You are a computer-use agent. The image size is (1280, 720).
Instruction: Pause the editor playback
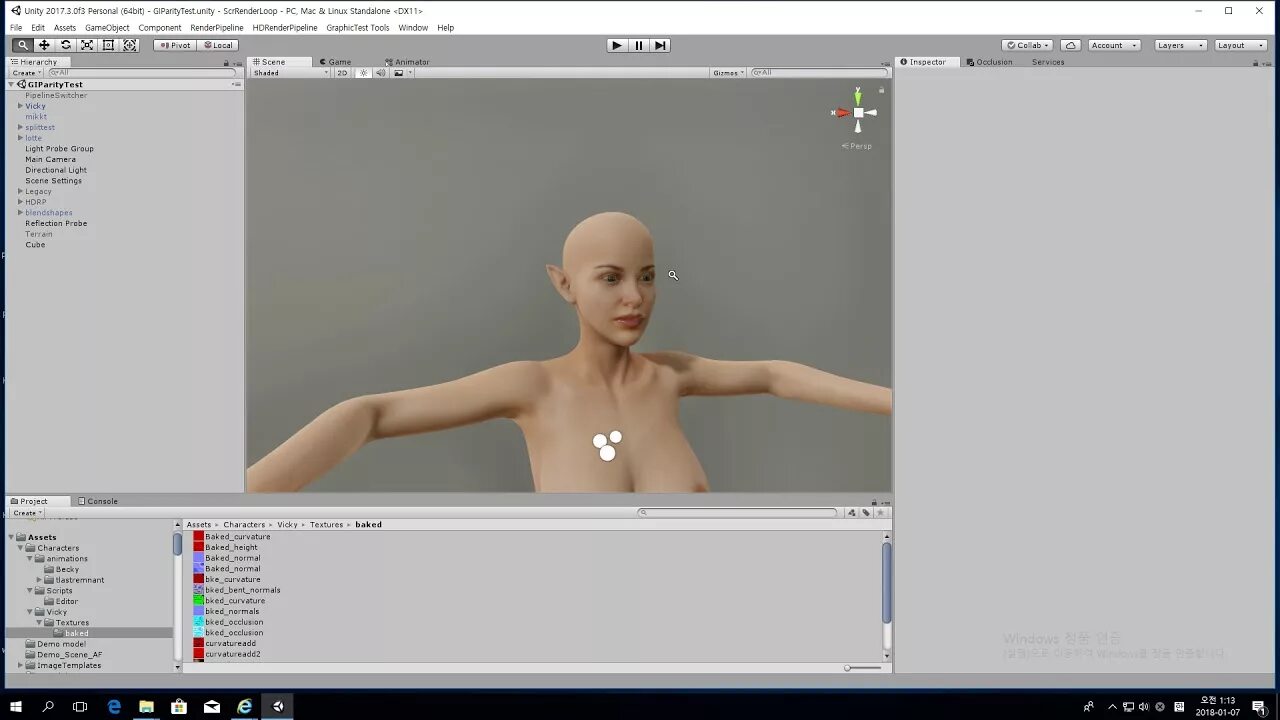[x=639, y=45]
